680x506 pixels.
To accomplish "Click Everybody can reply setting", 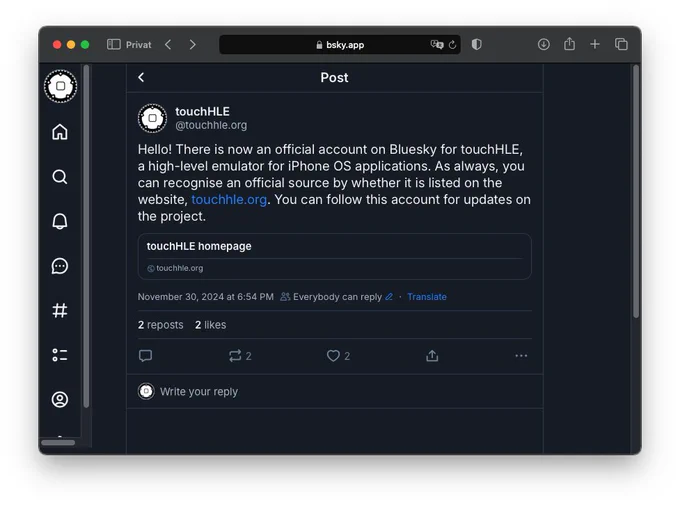I will point(337,297).
